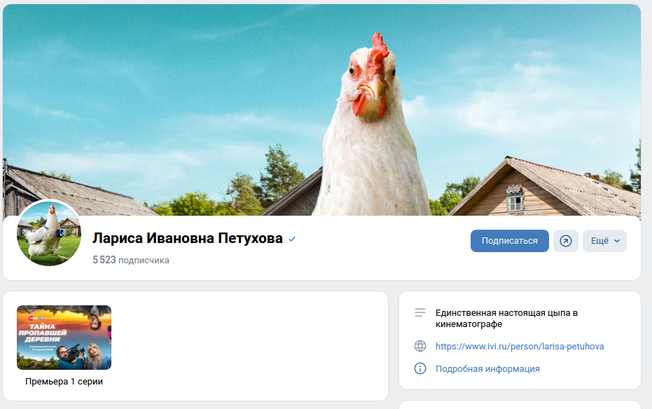
Task: Open the ivi.ru larisa-petuhova link
Action: point(520,346)
